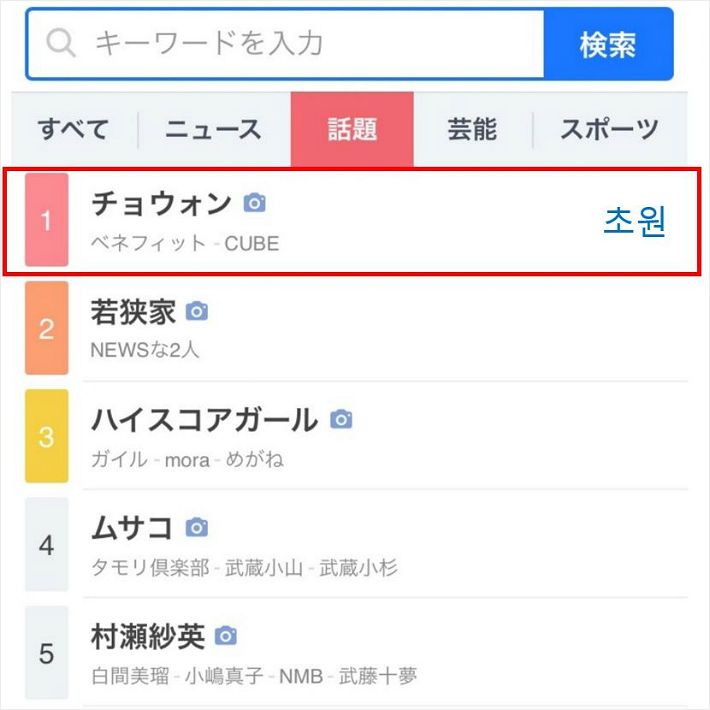Open the スポーツ tab
The width and height of the screenshot is (710, 710).
(x=609, y=129)
